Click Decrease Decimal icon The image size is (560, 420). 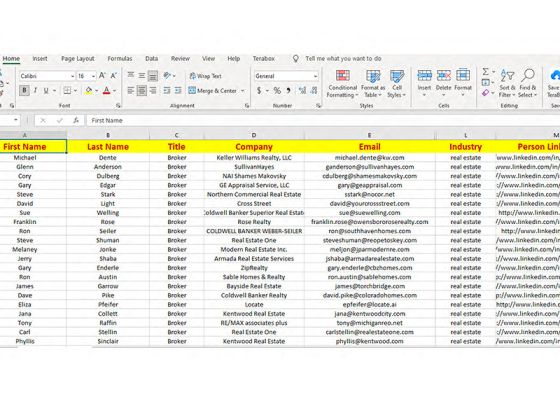click(314, 91)
